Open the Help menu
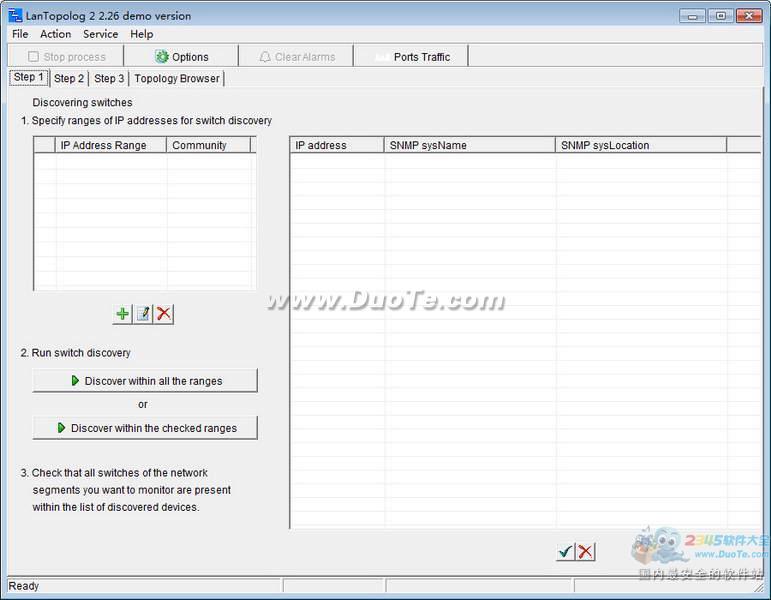Viewport: 771px width, 600px height. coord(142,34)
